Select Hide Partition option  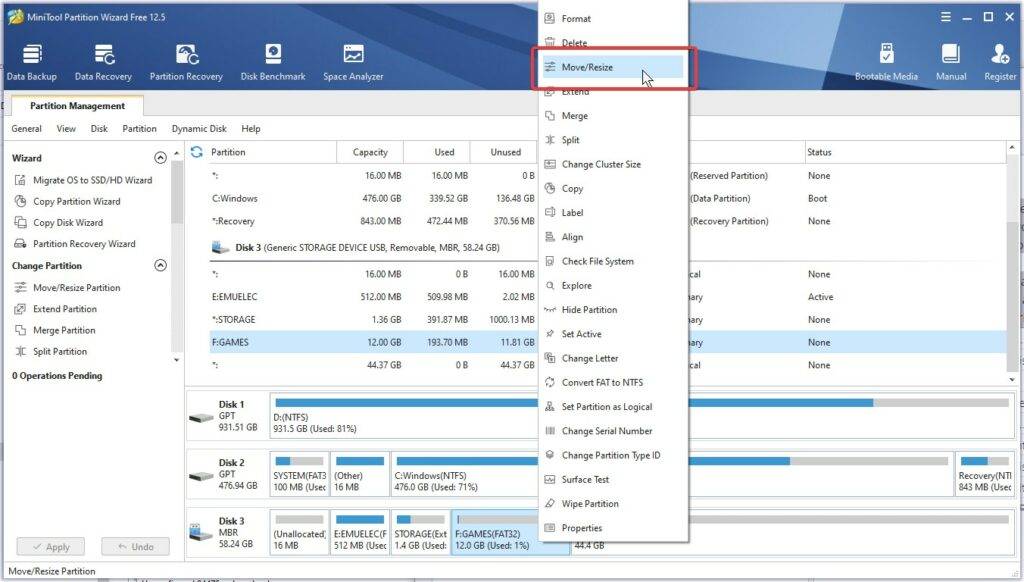click(x=613, y=310)
